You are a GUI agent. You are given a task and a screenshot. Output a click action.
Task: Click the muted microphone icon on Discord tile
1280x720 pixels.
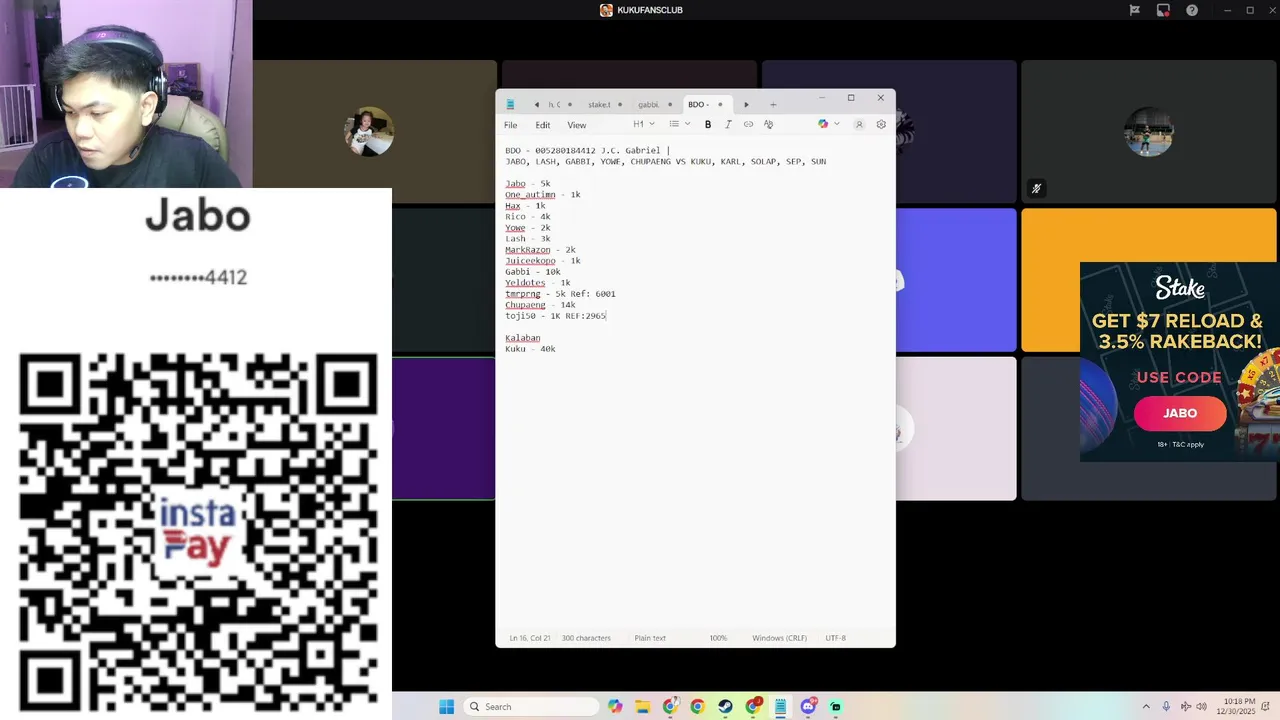(1037, 188)
